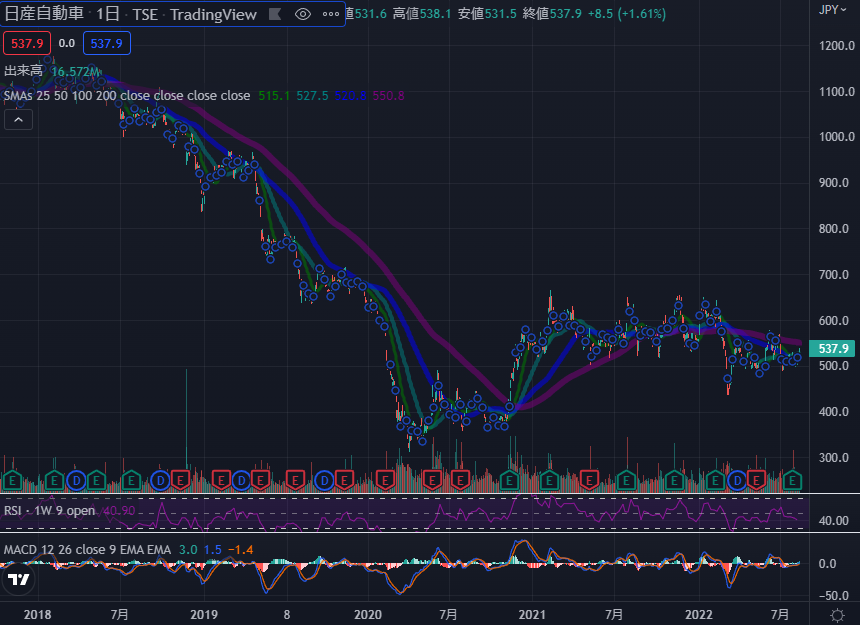
Task: Click the 0.0 spread value
Action: click(x=67, y=43)
